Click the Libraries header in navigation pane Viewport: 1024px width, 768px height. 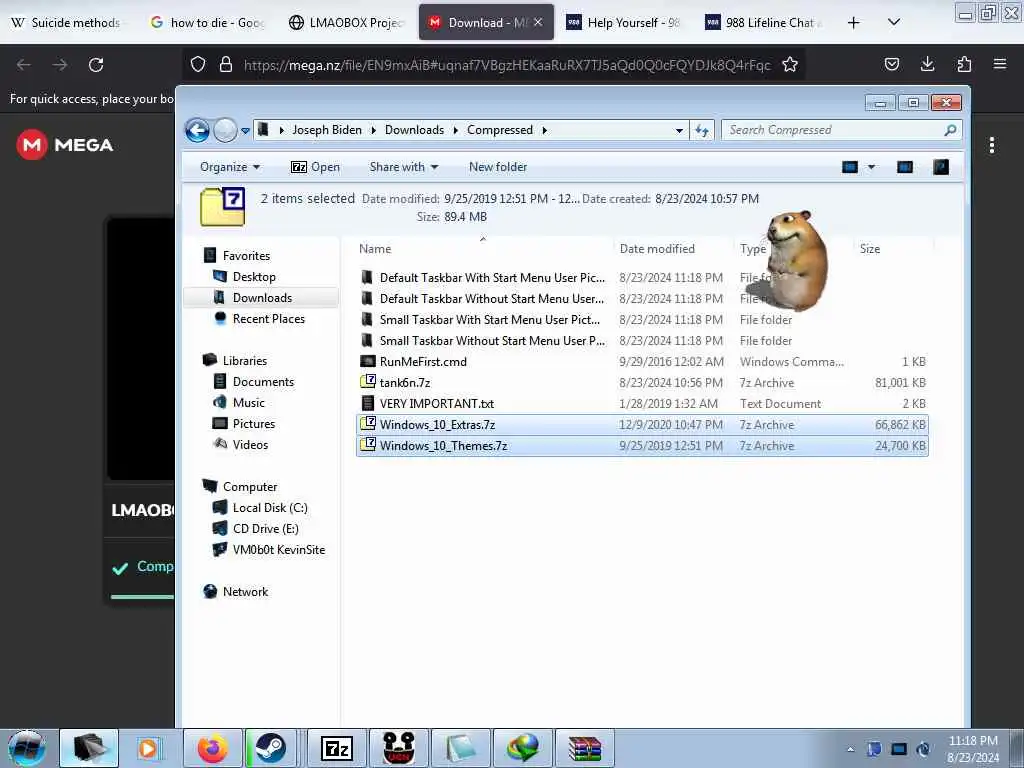[244, 360]
